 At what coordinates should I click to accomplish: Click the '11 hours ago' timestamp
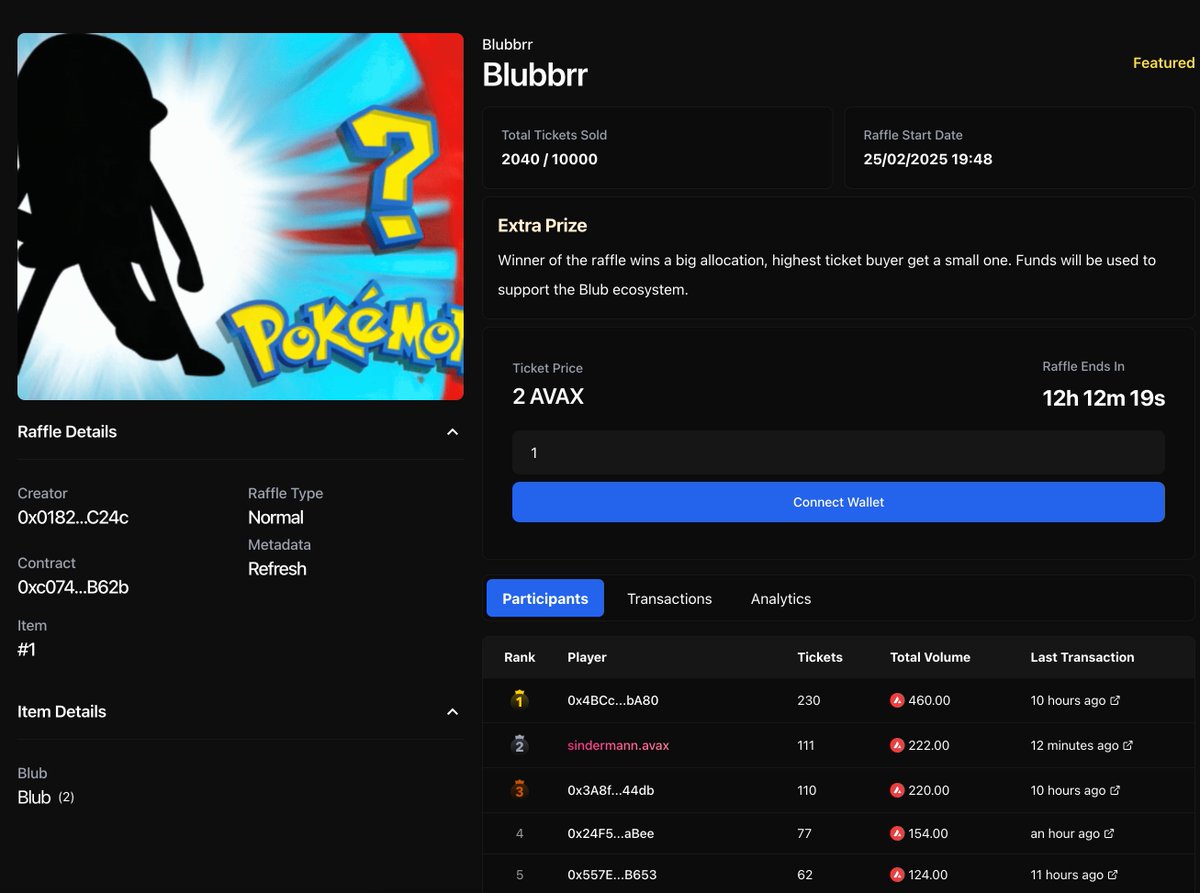1067,875
